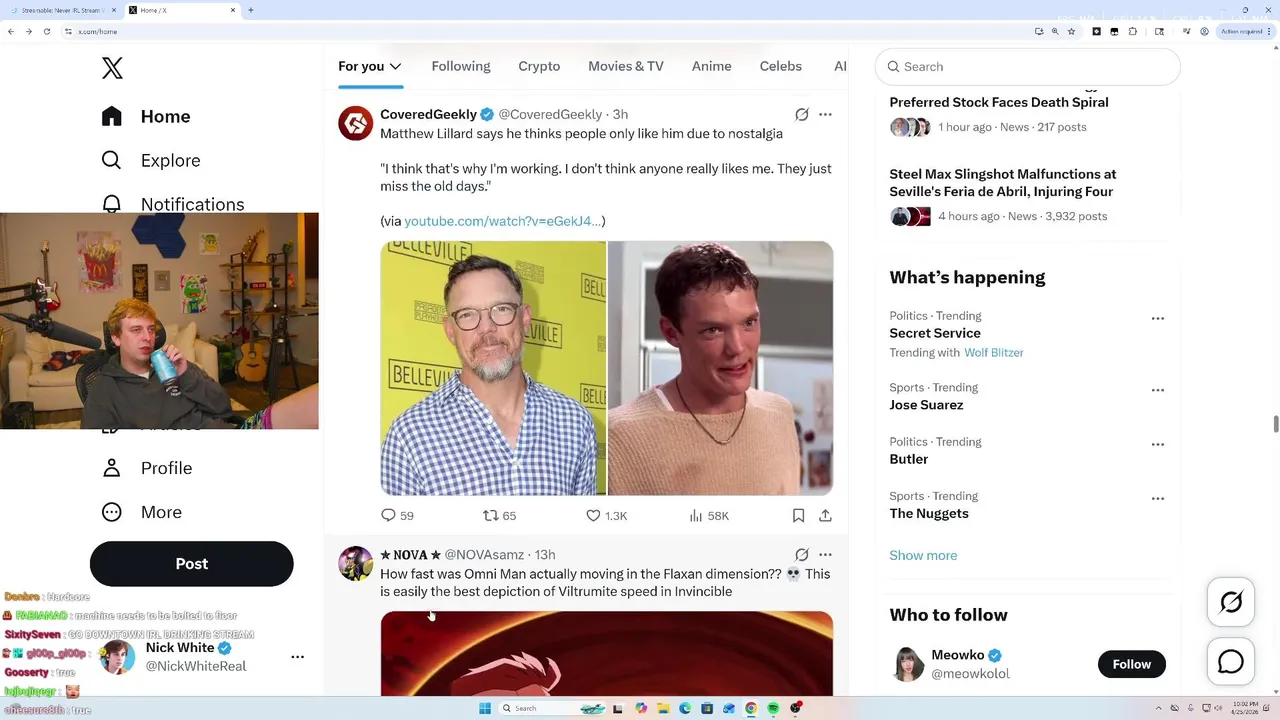Click the page's vertical scrollbar thumb
Image resolution: width=1280 pixels, height=720 pixels.
pyautogui.click(x=1275, y=424)
